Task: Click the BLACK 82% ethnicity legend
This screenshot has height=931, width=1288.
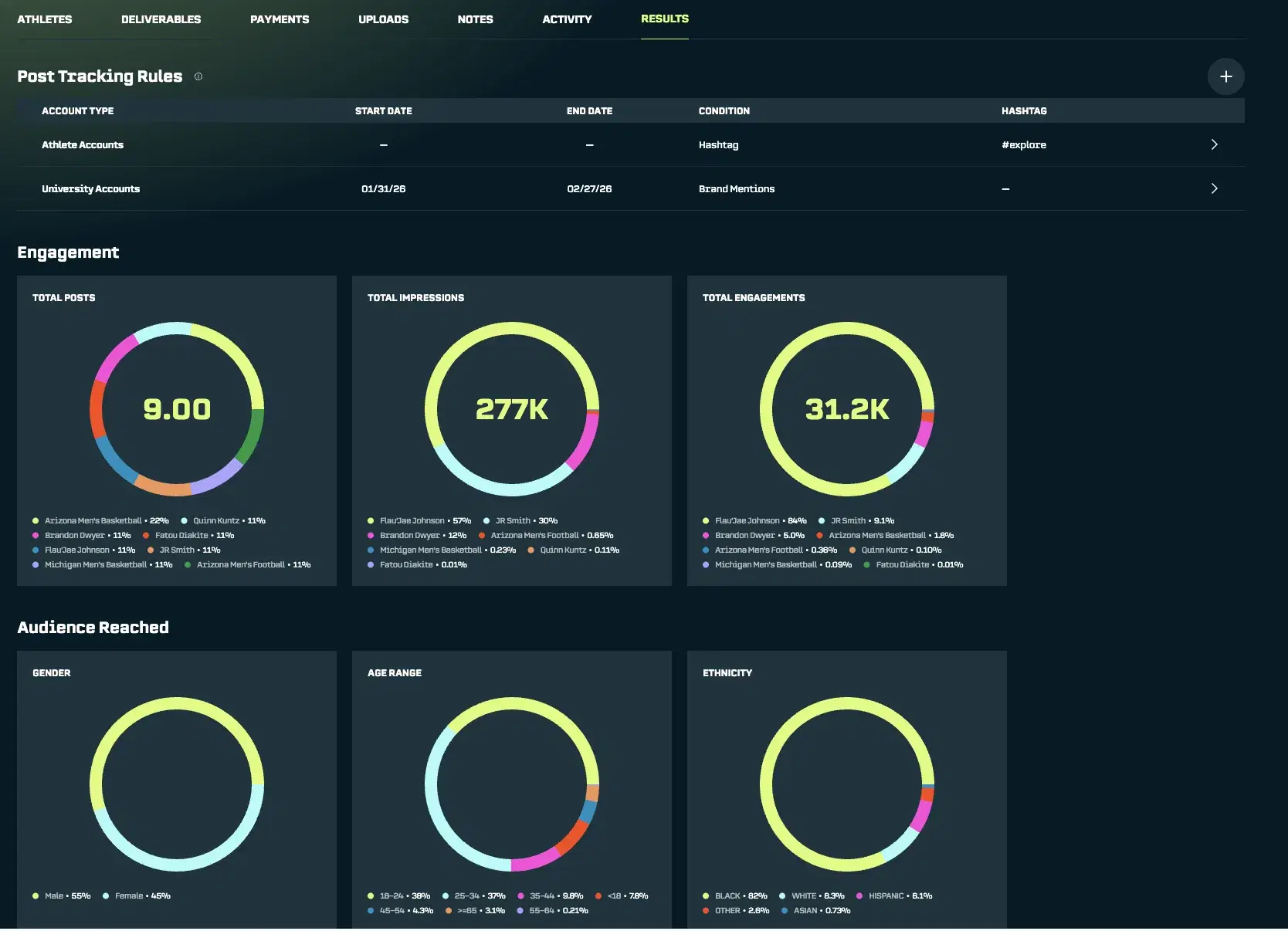Action: pyautogui.click(x=735, y=895)
